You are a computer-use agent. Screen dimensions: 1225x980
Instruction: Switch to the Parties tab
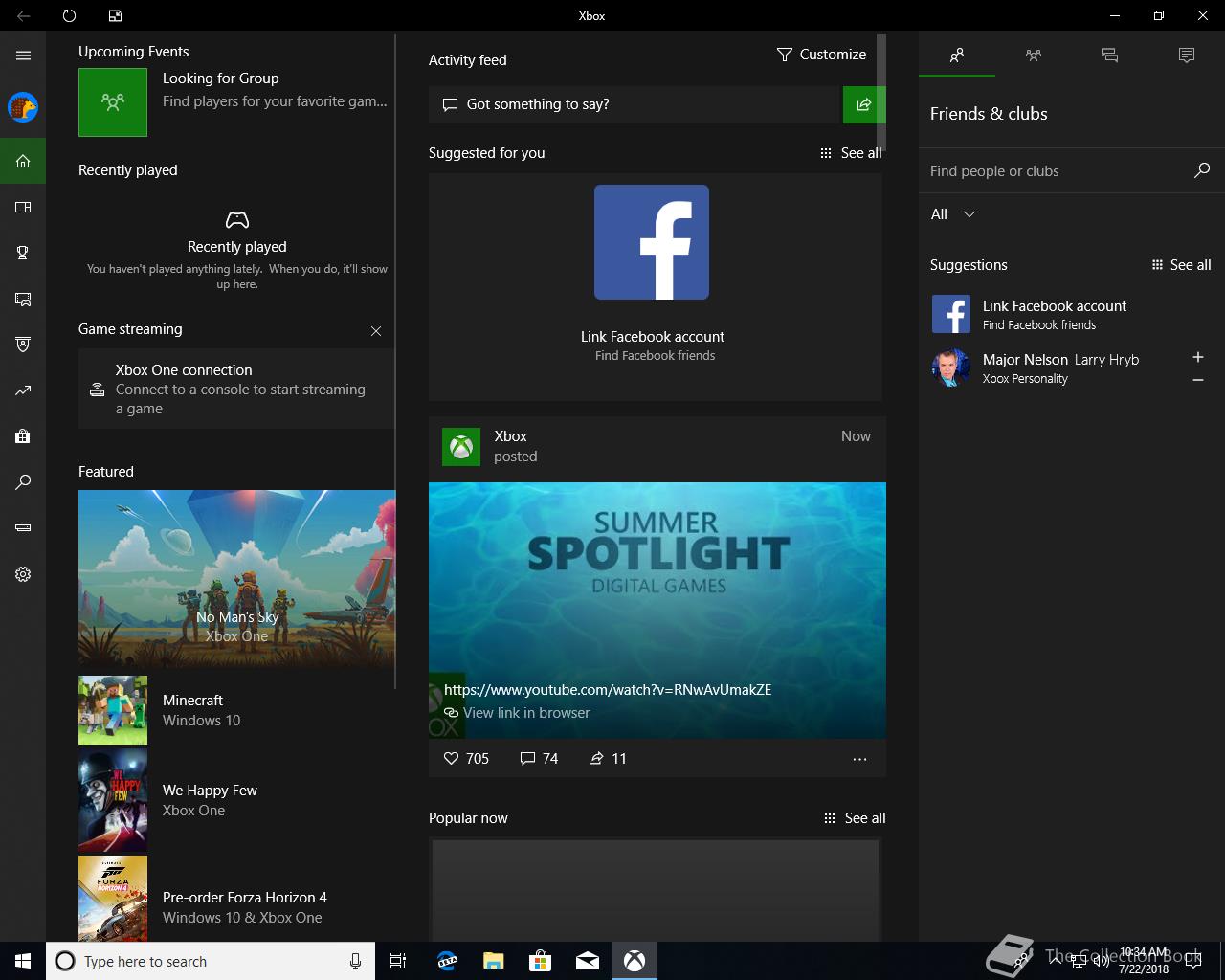click(x=1034, y=56)
